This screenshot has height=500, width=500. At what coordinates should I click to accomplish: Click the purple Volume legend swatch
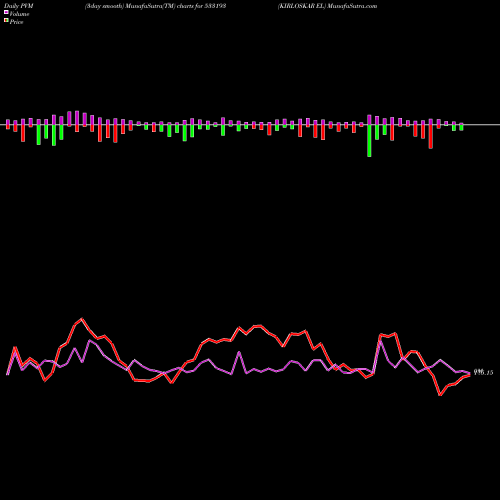(x=6, y=13)
